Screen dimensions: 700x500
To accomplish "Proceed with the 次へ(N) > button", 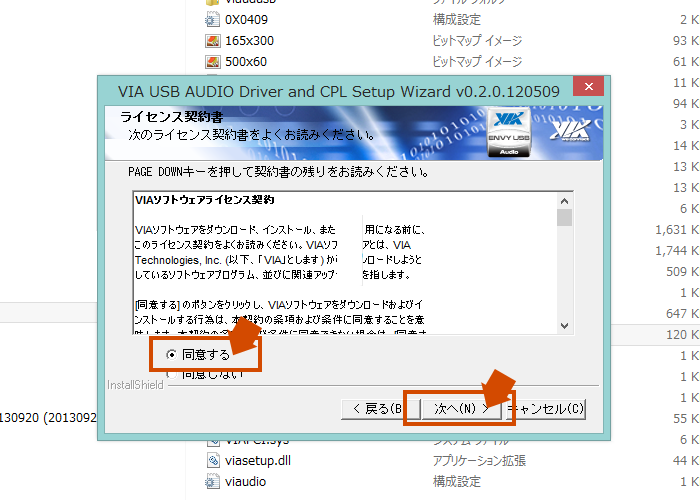I will [x=461, y=409].
